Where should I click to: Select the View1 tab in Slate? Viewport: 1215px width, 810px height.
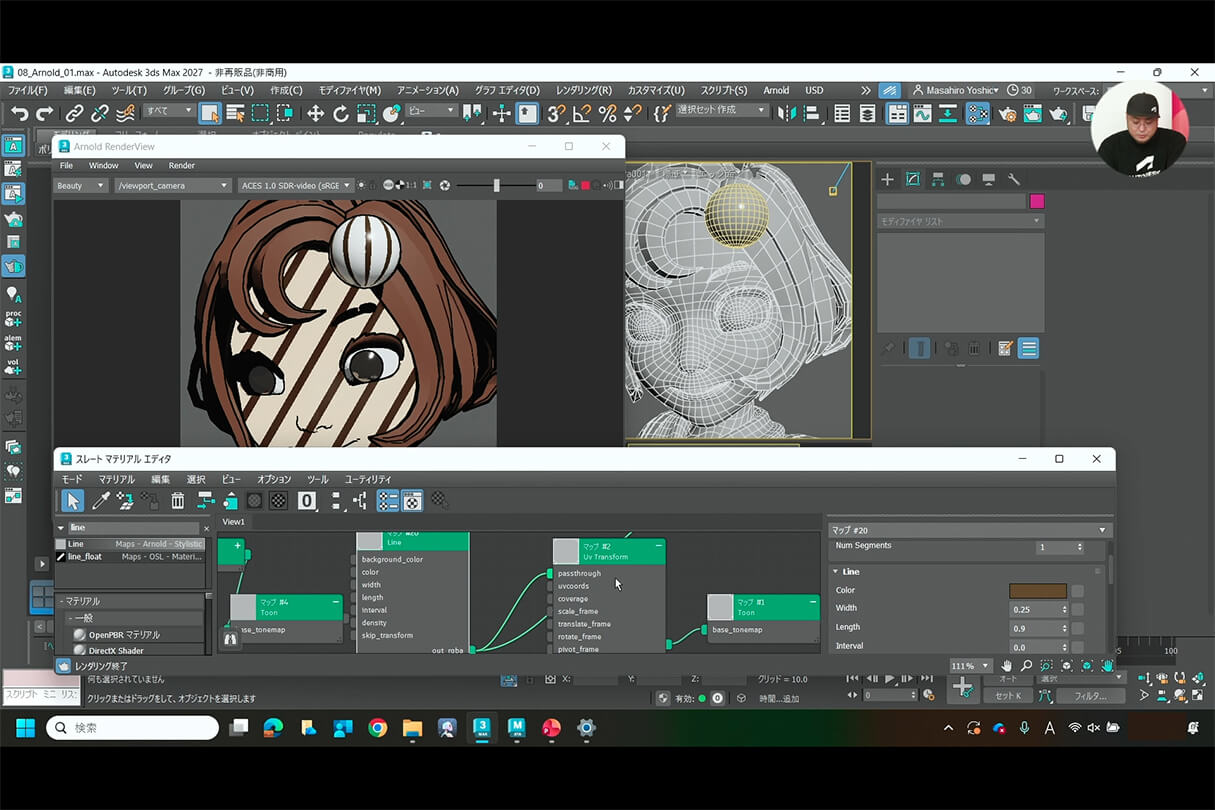click(233, 522)
